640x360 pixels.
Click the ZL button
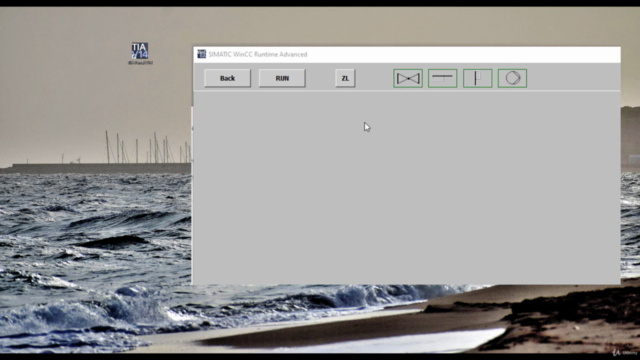click(x=345, y=78)
